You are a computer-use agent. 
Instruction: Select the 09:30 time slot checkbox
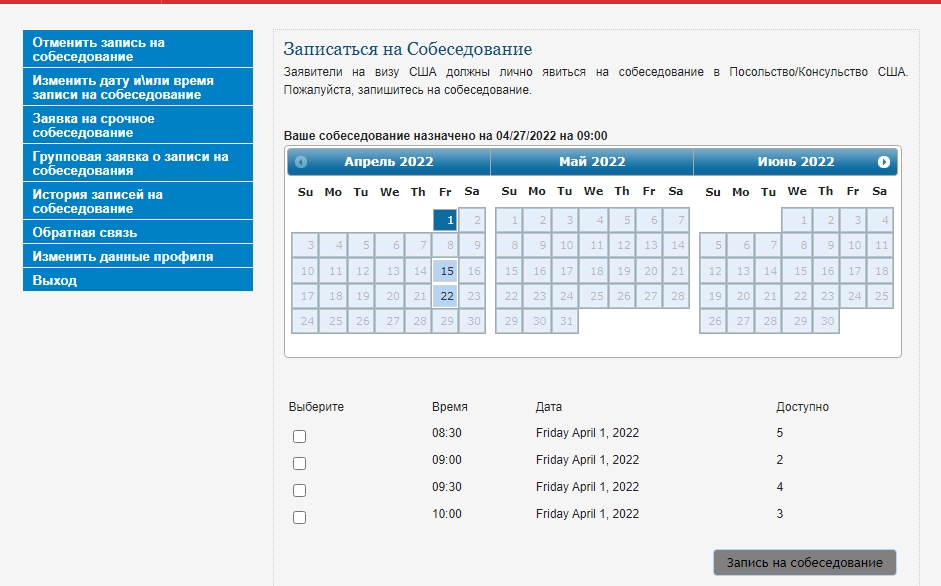pos(299,490)
